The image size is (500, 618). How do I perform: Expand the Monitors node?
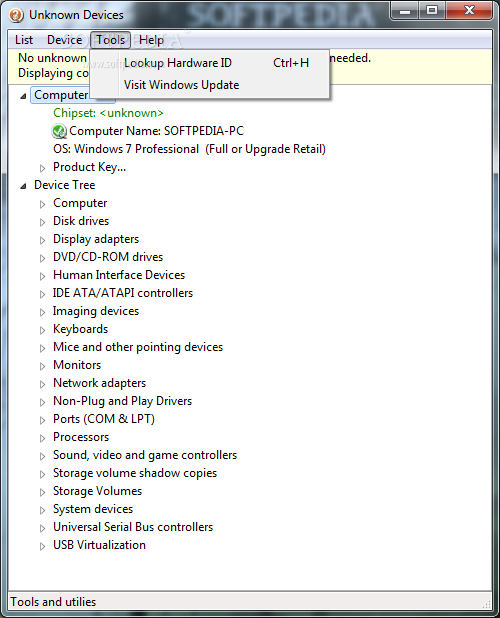tap(43, 366)
